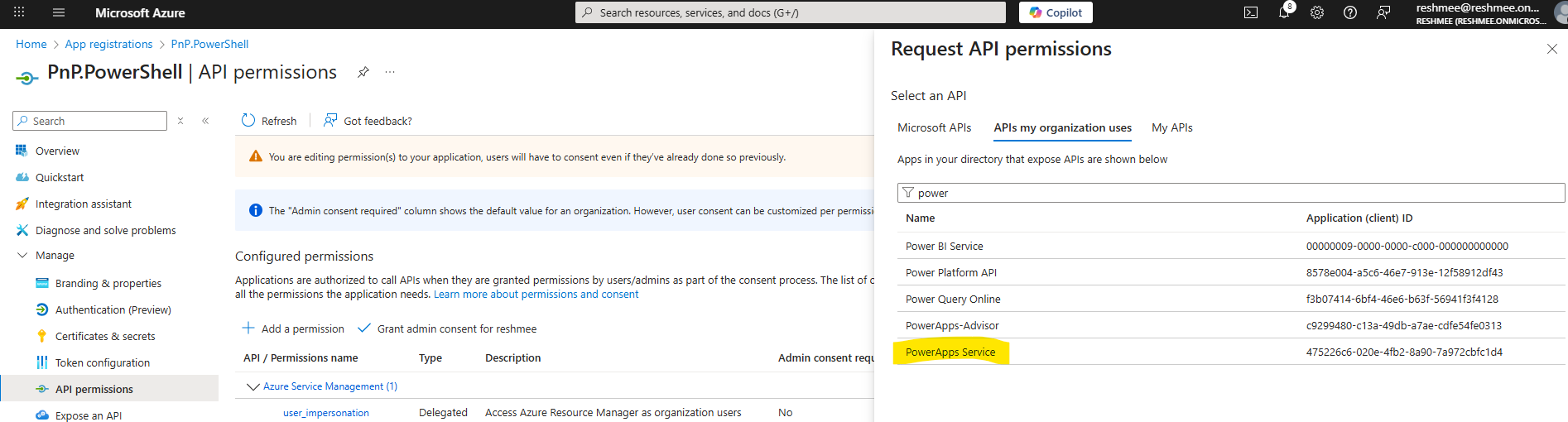Open notifications bell icon

pyautogui.click(x=1284, y=12)
